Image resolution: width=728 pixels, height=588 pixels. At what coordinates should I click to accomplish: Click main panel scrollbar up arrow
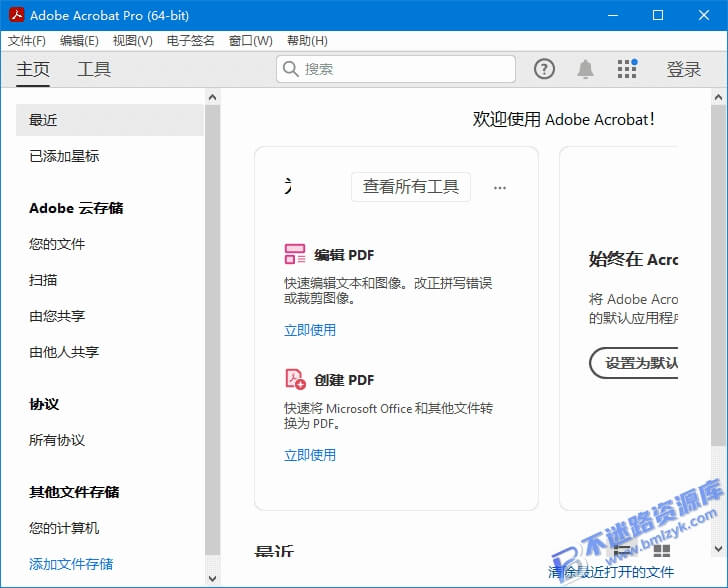[x=718, y=97]
